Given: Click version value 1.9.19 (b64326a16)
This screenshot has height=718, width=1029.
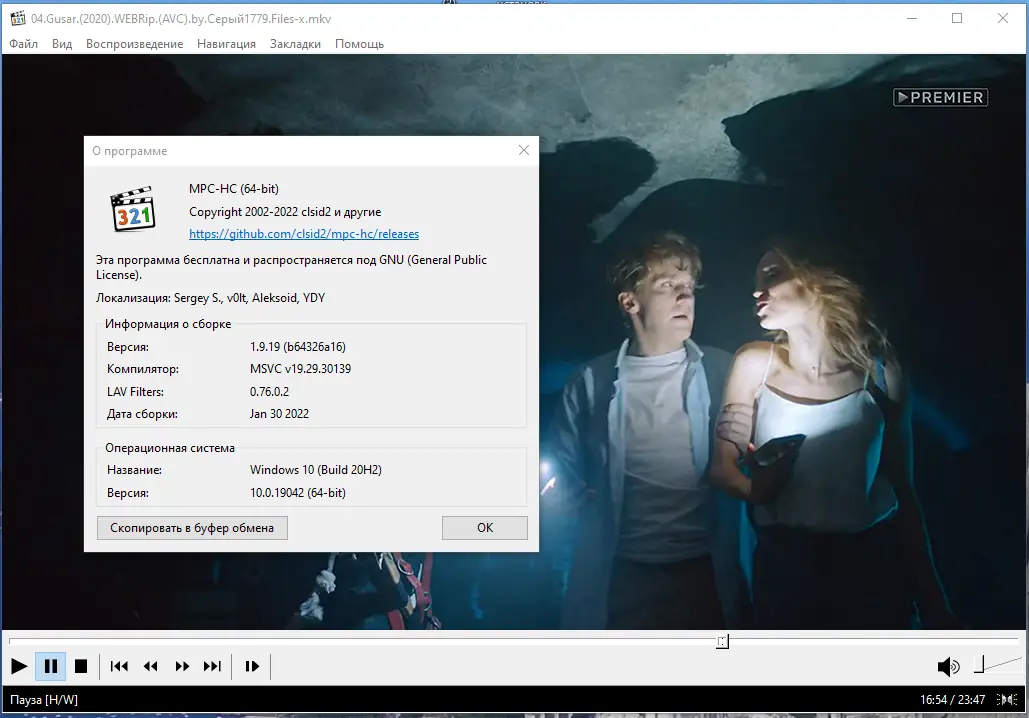Looking at the screenshot, I should [x=298, y=347].
